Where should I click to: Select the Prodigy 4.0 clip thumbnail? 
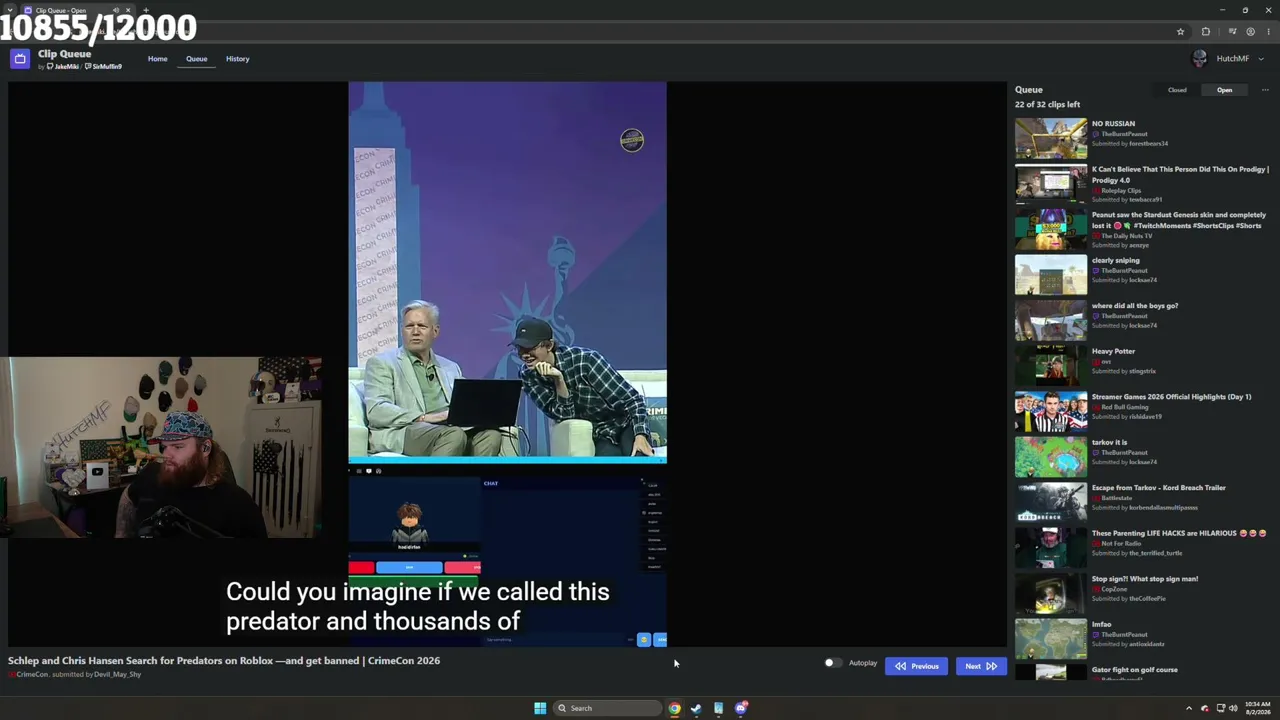coord(1051,184)
